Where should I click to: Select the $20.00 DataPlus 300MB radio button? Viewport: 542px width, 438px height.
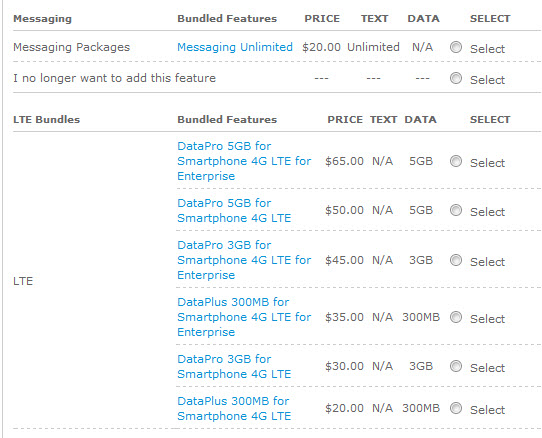click(456, 408)
